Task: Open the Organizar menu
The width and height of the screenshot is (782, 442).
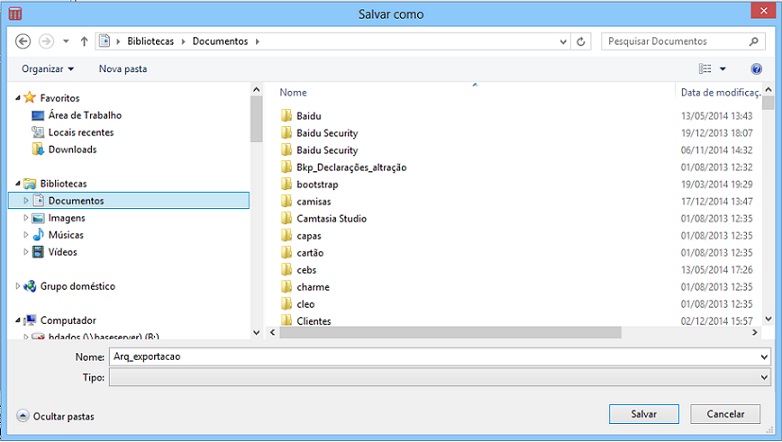Action: [x=48, y=69]
